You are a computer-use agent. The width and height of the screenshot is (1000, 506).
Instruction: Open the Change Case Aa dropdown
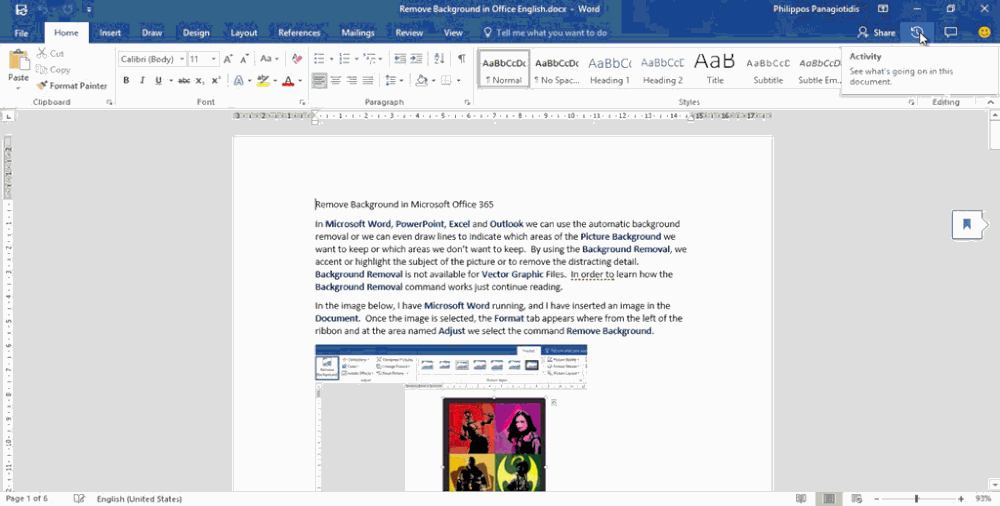pos(269,59)
